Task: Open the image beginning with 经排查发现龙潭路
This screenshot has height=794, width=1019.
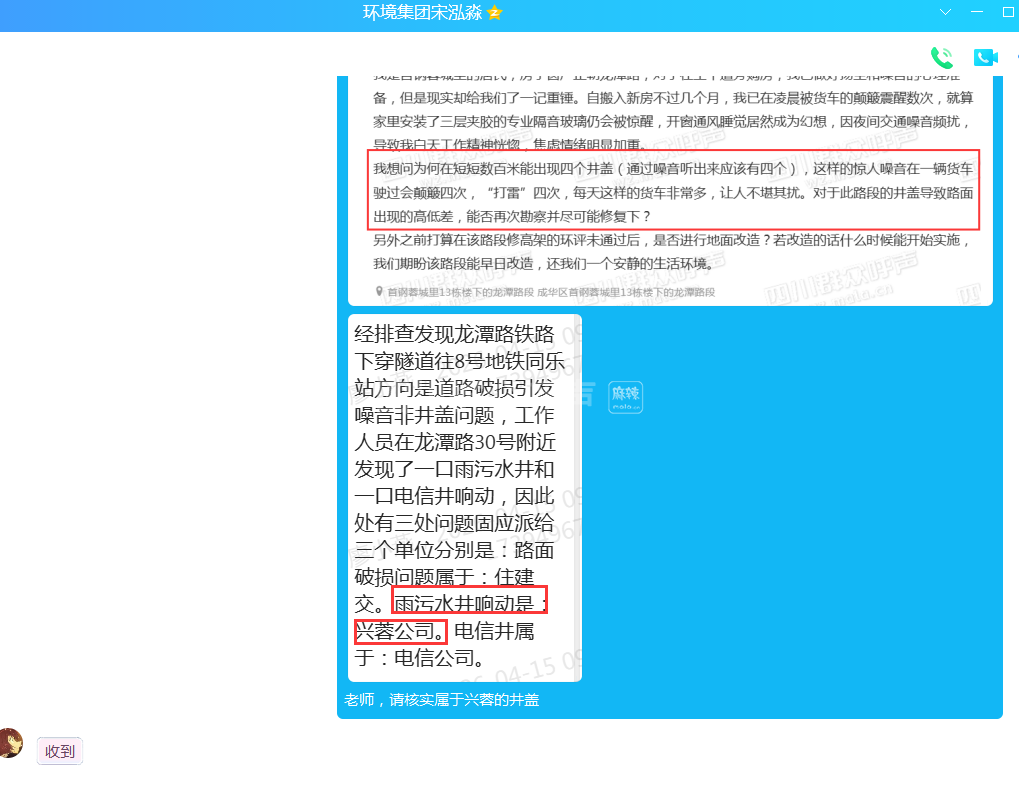Action: (464, 497)
